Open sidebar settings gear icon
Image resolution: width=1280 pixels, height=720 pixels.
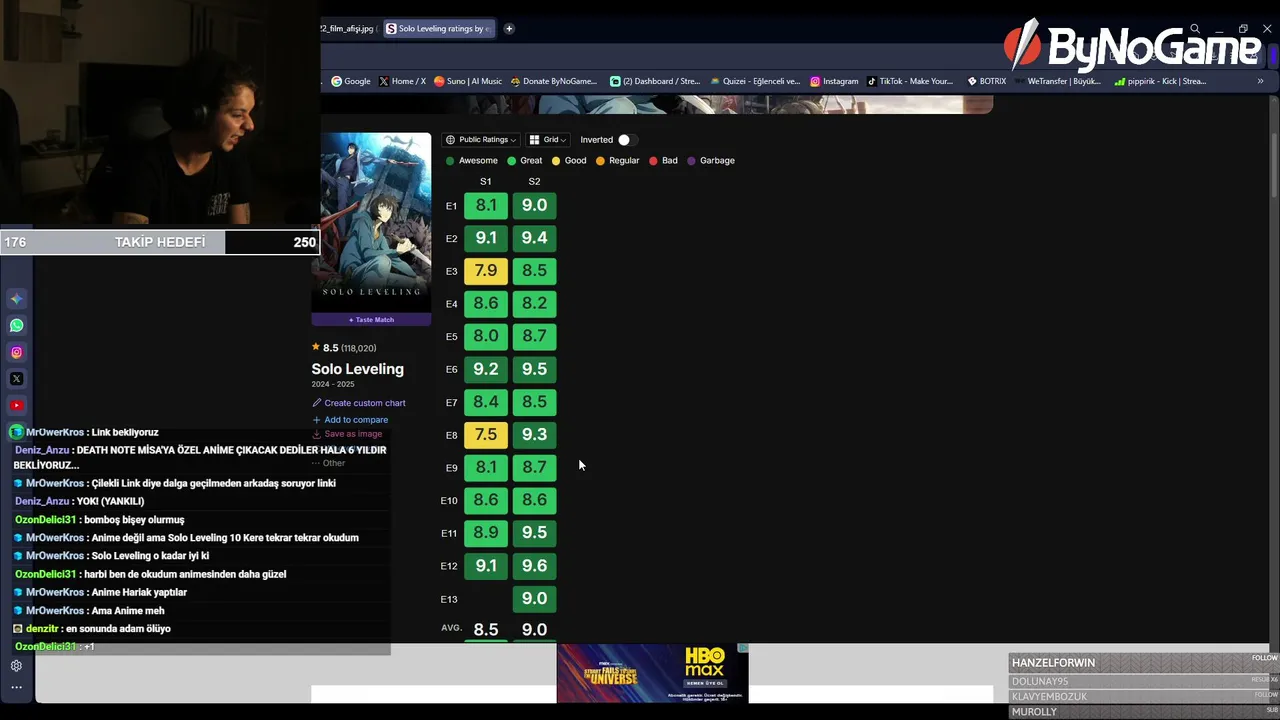tap(16, 666)
